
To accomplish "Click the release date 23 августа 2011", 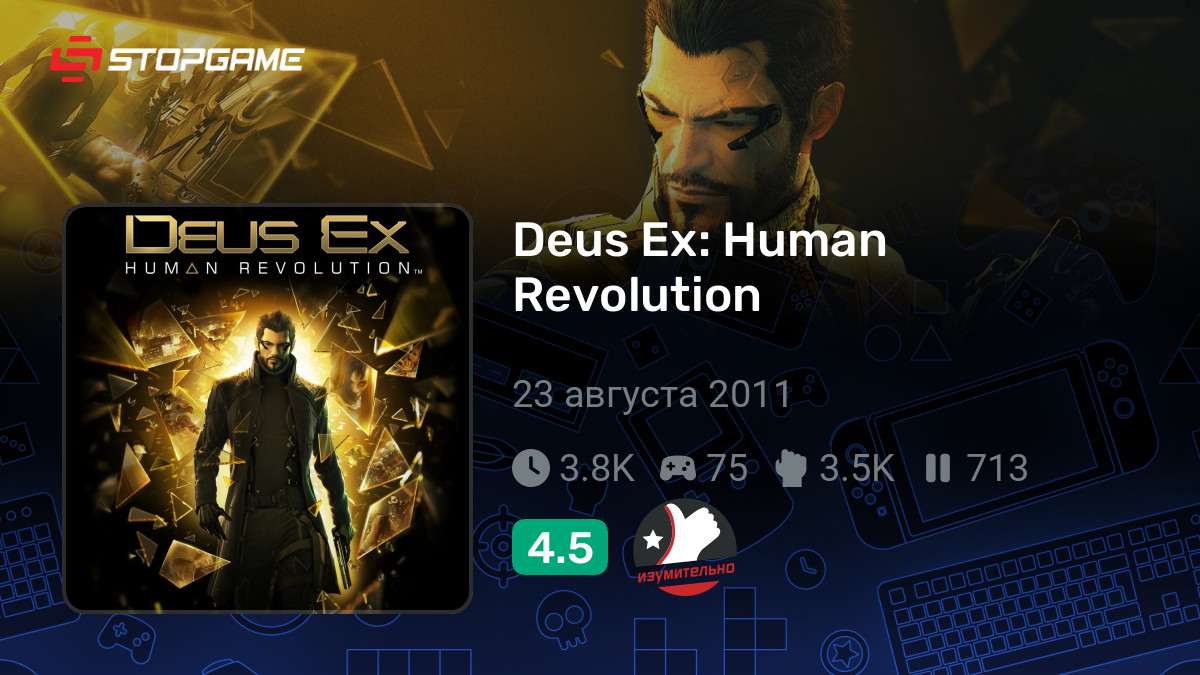I will [x=652, y=394].
